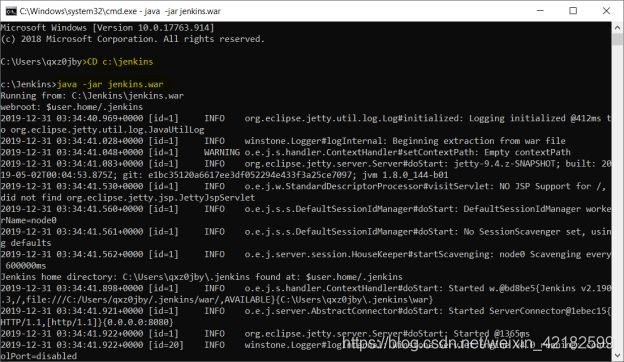Click the 'Jenkins home directory' line

201,277
